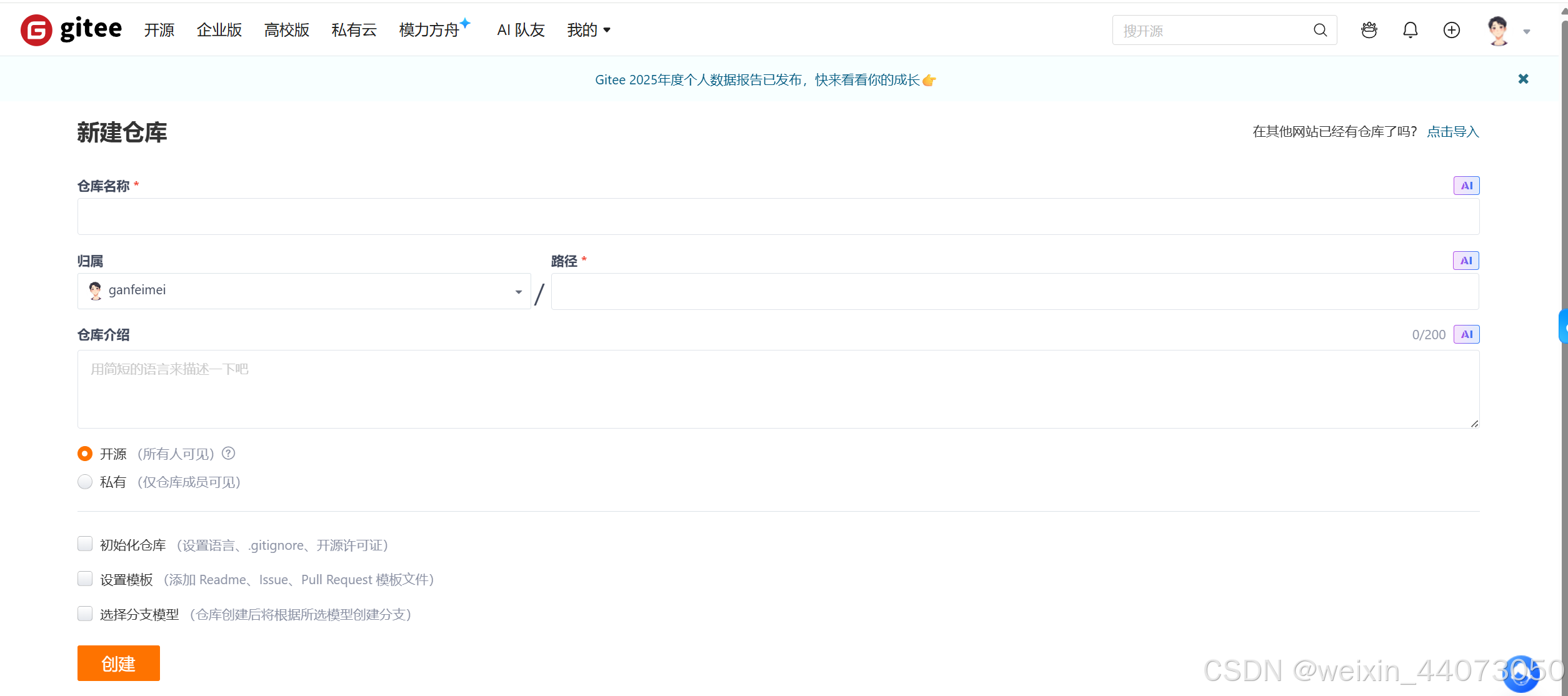Open the help tooltip question mark near 开源
The image size is (1568, 696).
tap(227, 453)
